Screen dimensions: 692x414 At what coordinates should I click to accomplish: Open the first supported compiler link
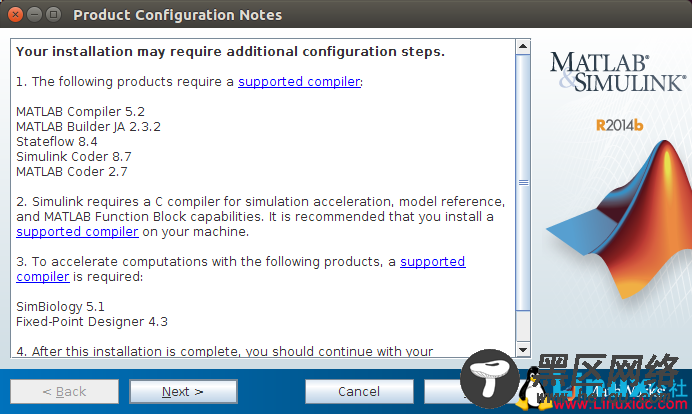point(298,82)
